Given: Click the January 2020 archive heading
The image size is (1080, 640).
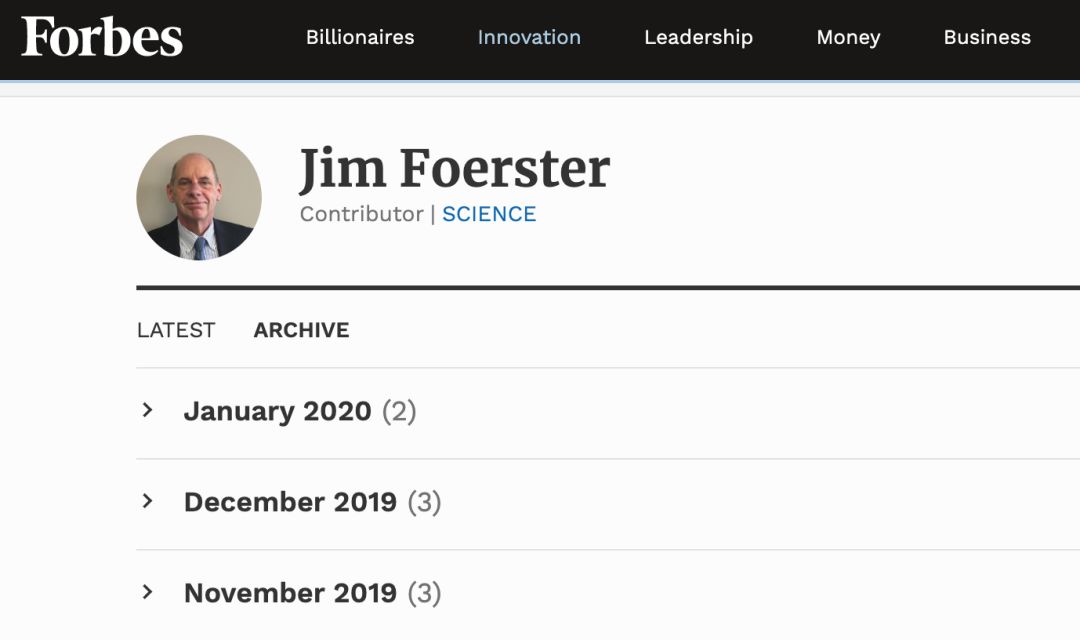Looking at the screenshot, I should click(277, 411).
